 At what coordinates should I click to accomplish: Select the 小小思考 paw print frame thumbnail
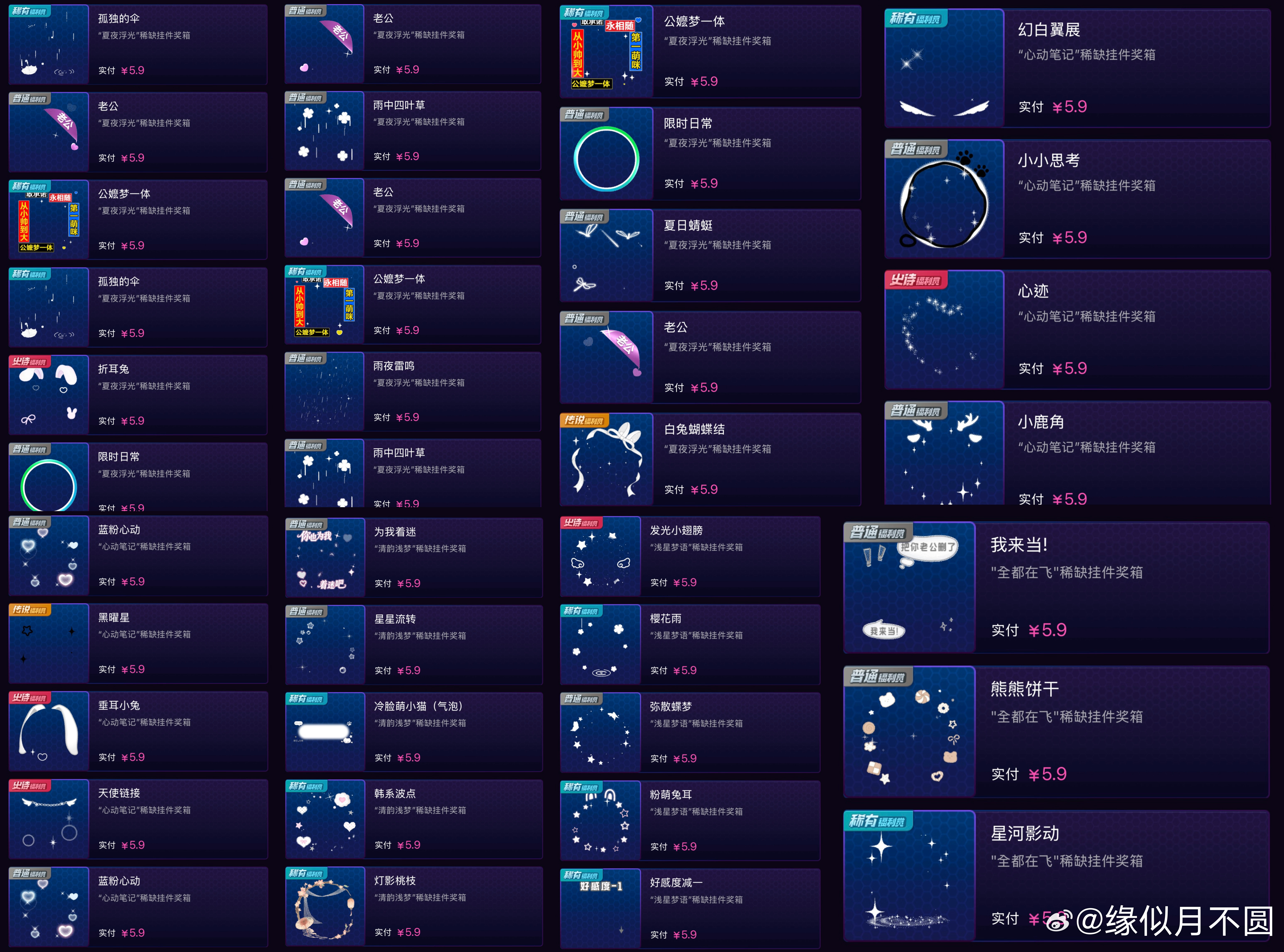(x=945, y=199)
